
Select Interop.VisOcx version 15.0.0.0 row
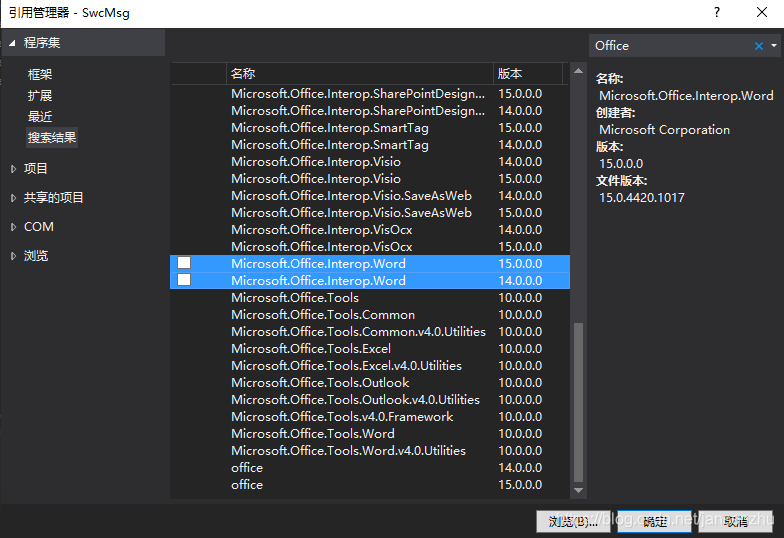(370, 246)
